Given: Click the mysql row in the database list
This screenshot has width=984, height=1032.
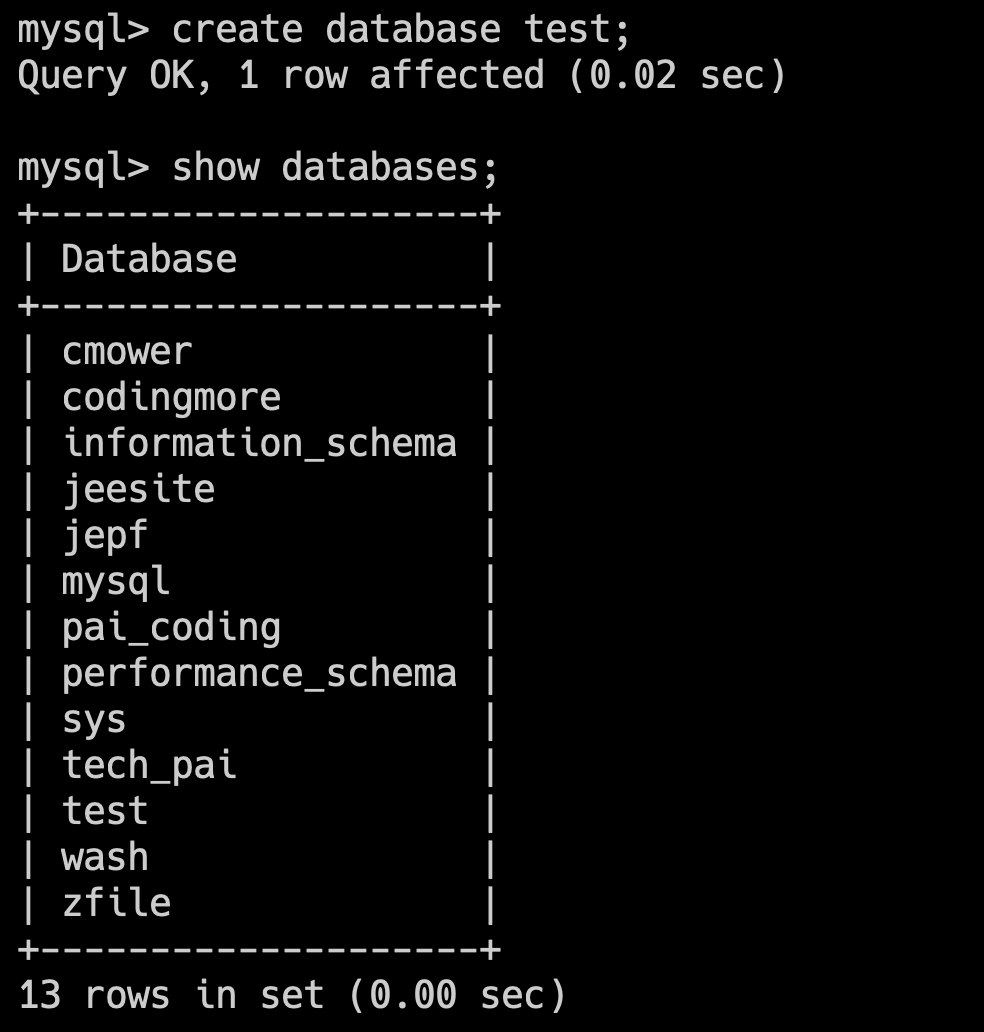Looking at the screenshot, I should point(116,581).
